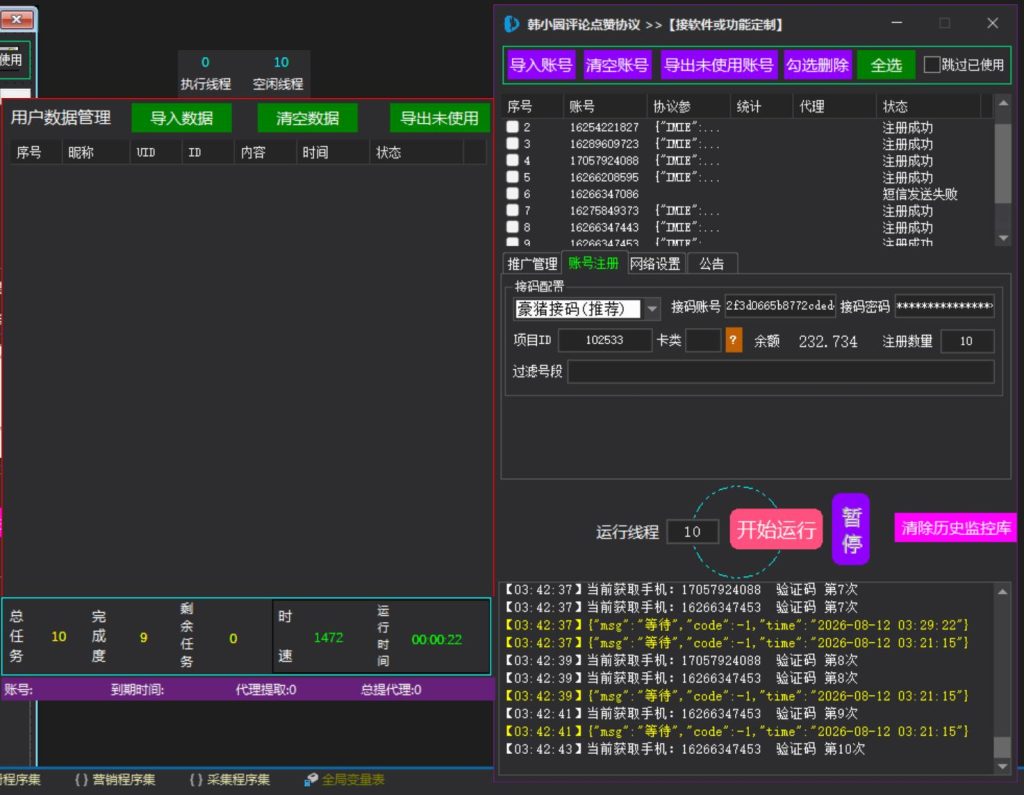The image size is (1024, 795).
Task: Click the 昵称 column header in user data
Action: pos(95,152)
